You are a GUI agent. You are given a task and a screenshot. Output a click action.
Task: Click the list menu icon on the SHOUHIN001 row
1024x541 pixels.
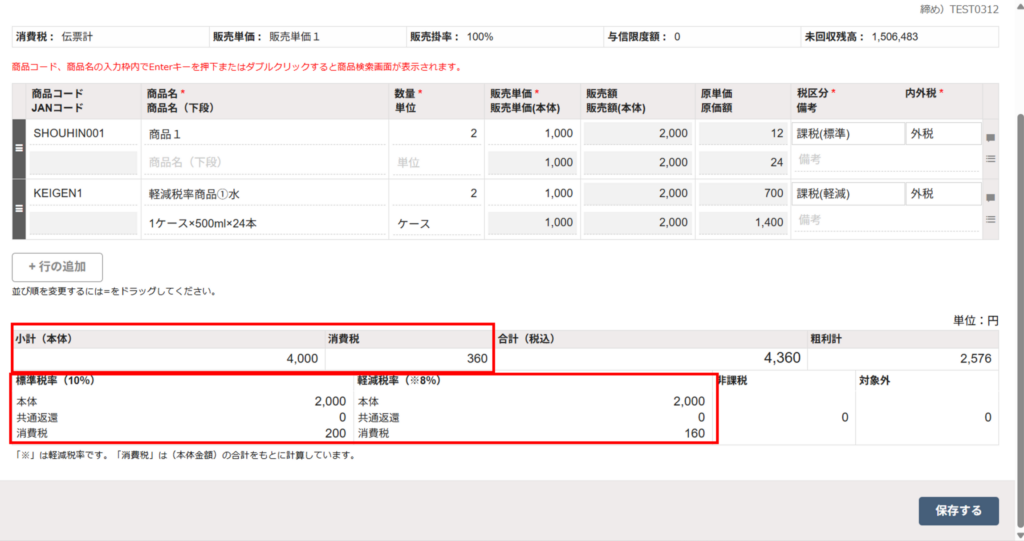pyautogui.click(x=990, y=159)
